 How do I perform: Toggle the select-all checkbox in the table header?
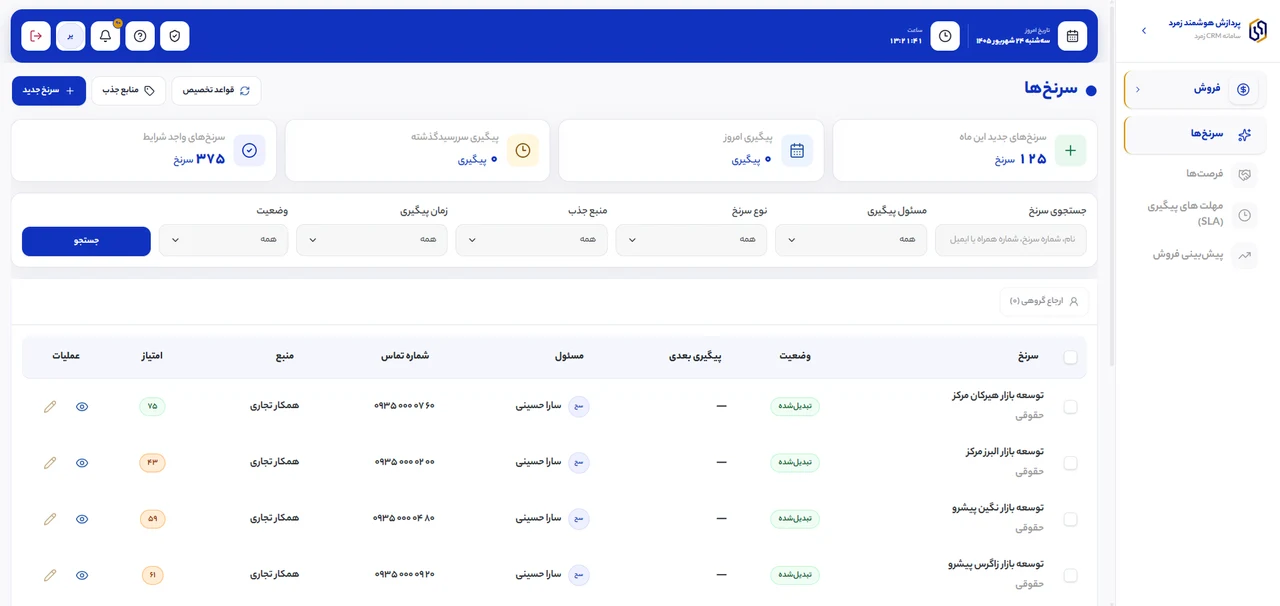pyautogui.click(x=1071, y=357)
